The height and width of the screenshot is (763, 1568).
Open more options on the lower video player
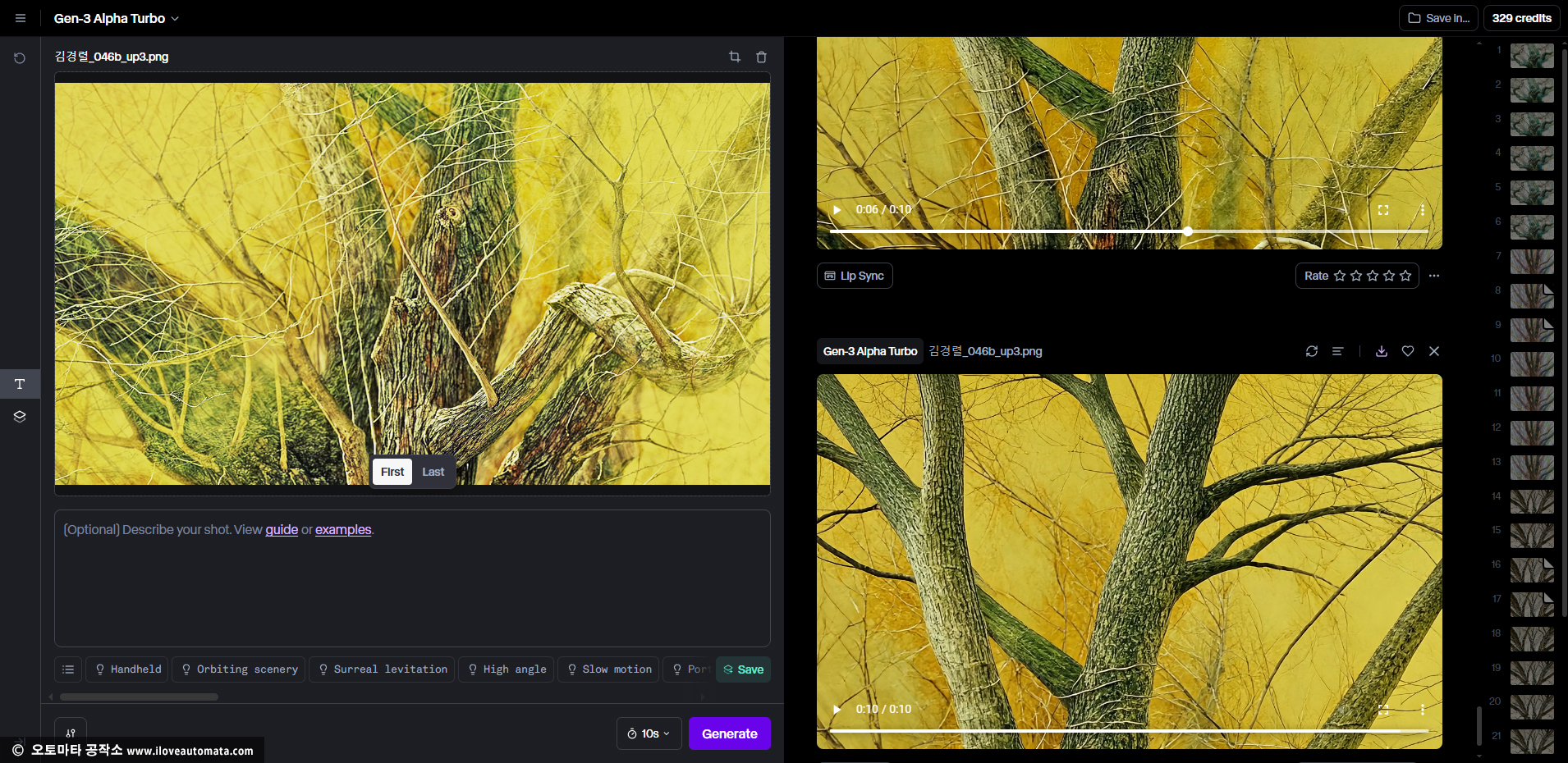click(1422, 710)
